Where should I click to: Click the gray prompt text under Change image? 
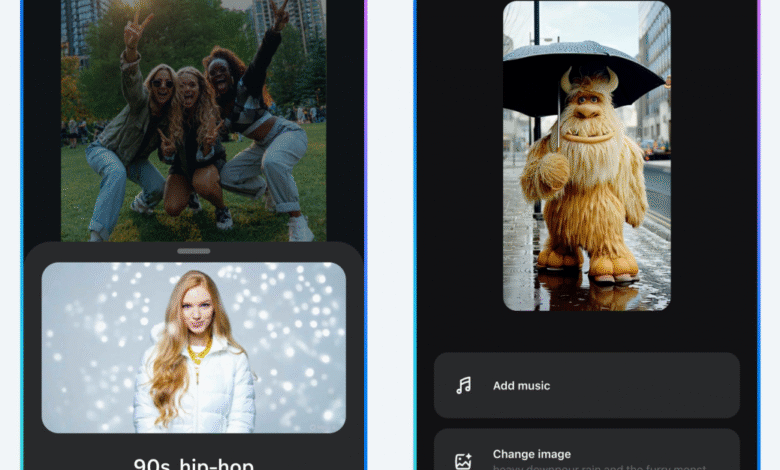point(599,466)
